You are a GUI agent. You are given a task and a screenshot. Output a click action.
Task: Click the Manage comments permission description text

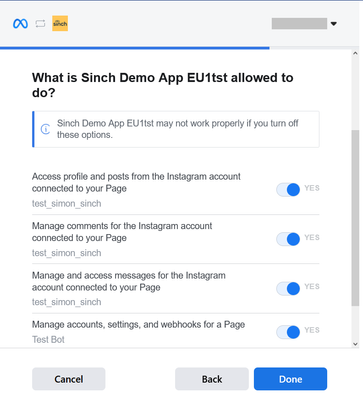tap(122, 232)
